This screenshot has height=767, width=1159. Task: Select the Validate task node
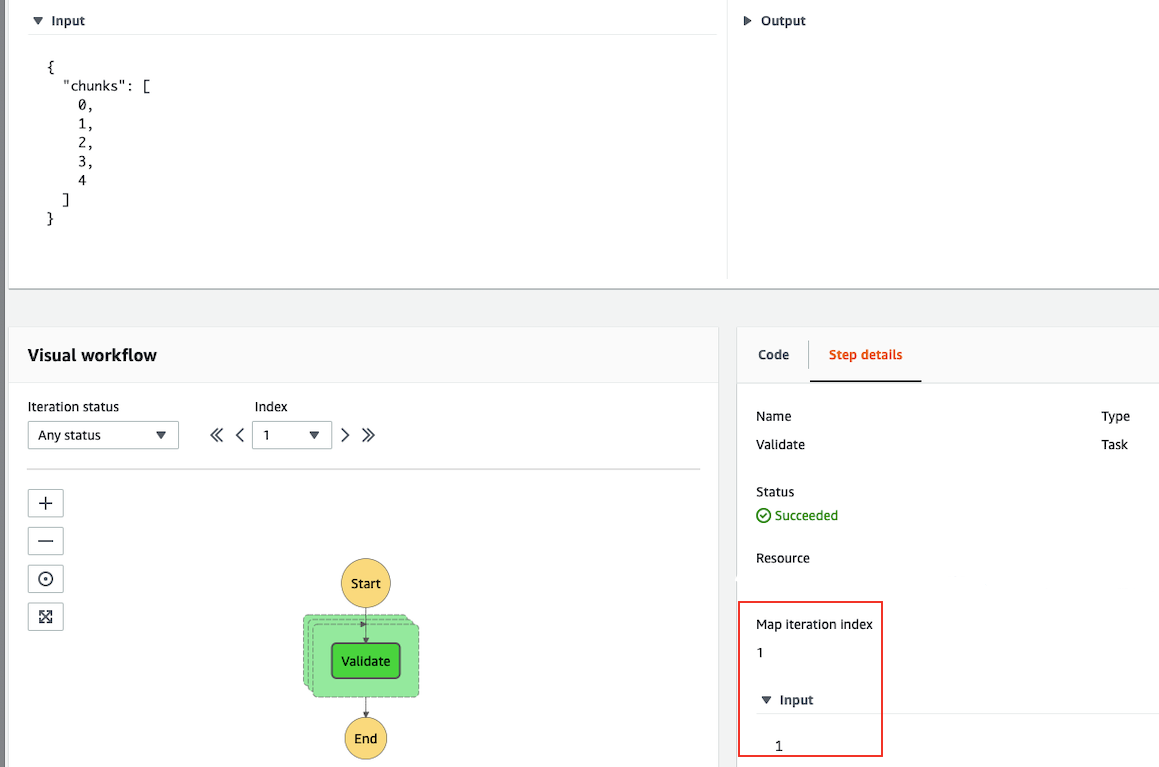tap(365, 661)
